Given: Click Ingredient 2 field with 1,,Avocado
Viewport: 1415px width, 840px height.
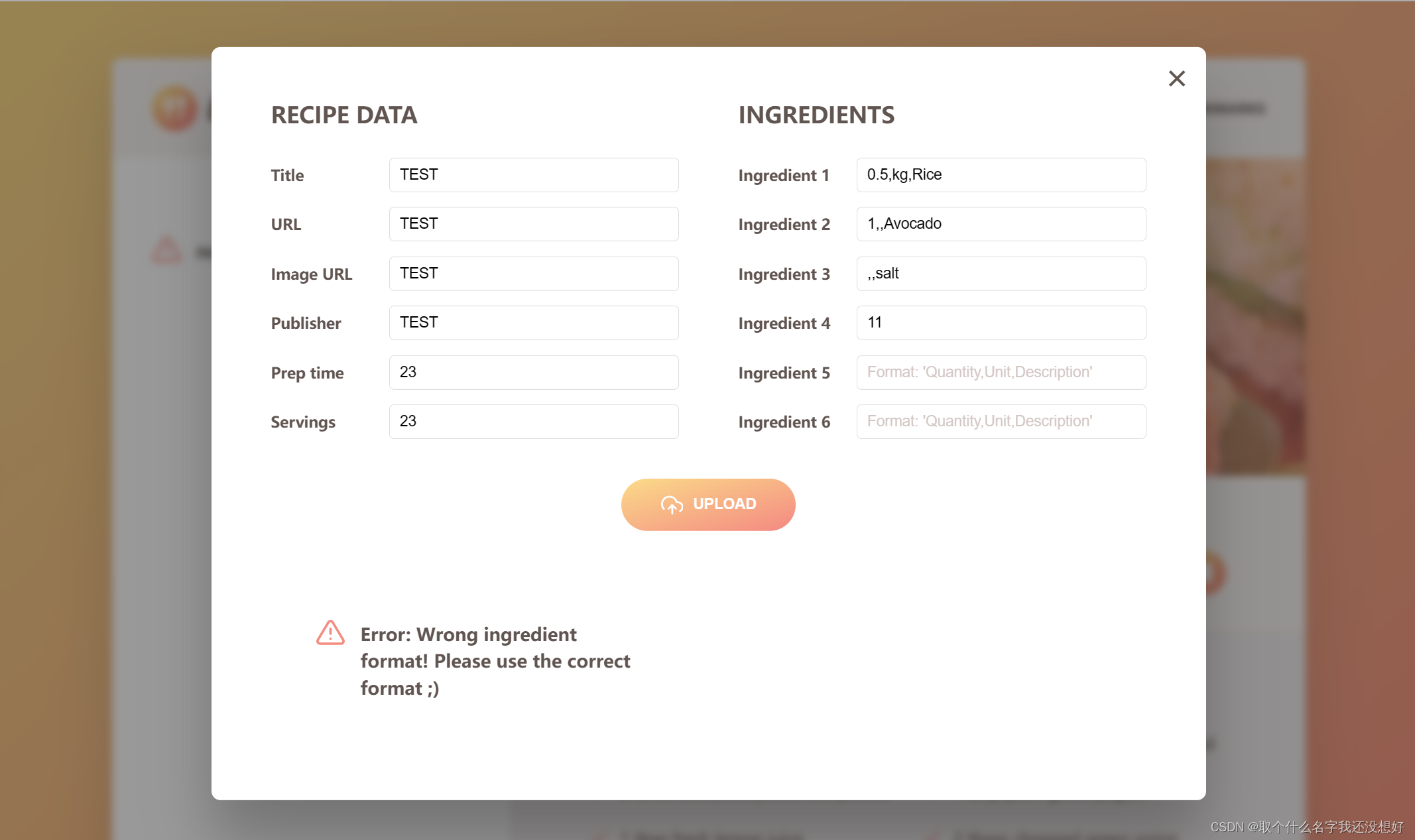Looking at the screenshot, I should pos(1001,224).
